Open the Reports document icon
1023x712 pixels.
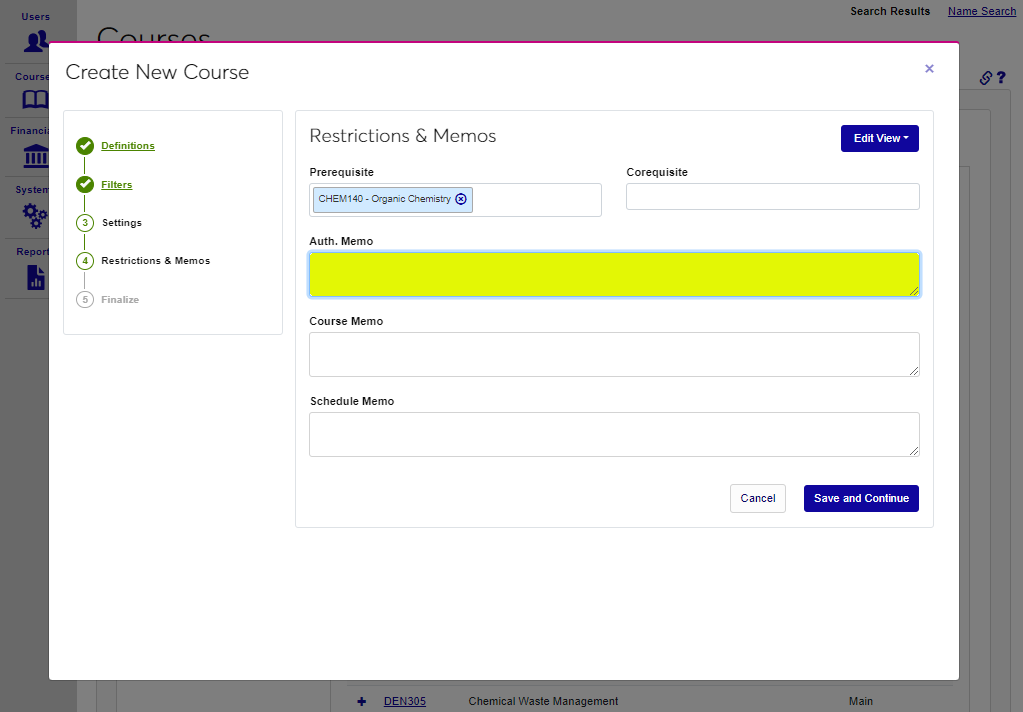(x=36, y=276)
